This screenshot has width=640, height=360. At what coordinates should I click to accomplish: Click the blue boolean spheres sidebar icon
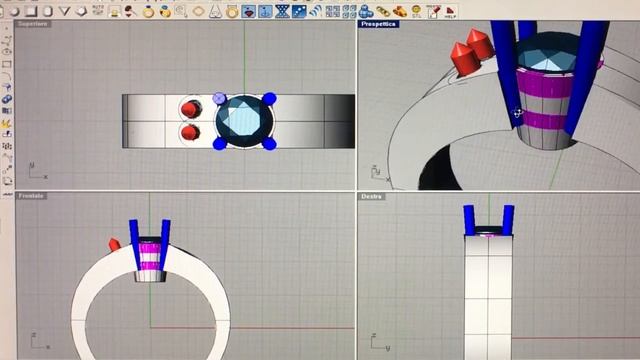[x=7, y=99]
